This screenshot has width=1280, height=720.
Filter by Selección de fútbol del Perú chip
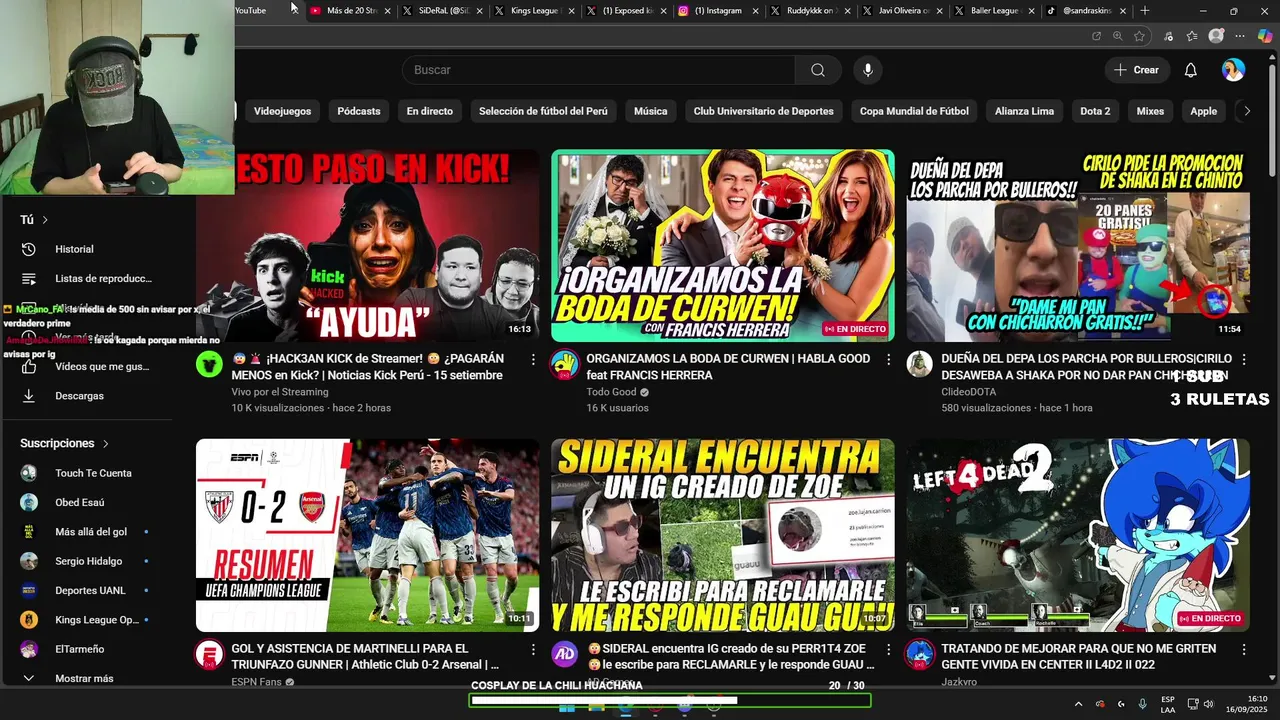(543, 111)
